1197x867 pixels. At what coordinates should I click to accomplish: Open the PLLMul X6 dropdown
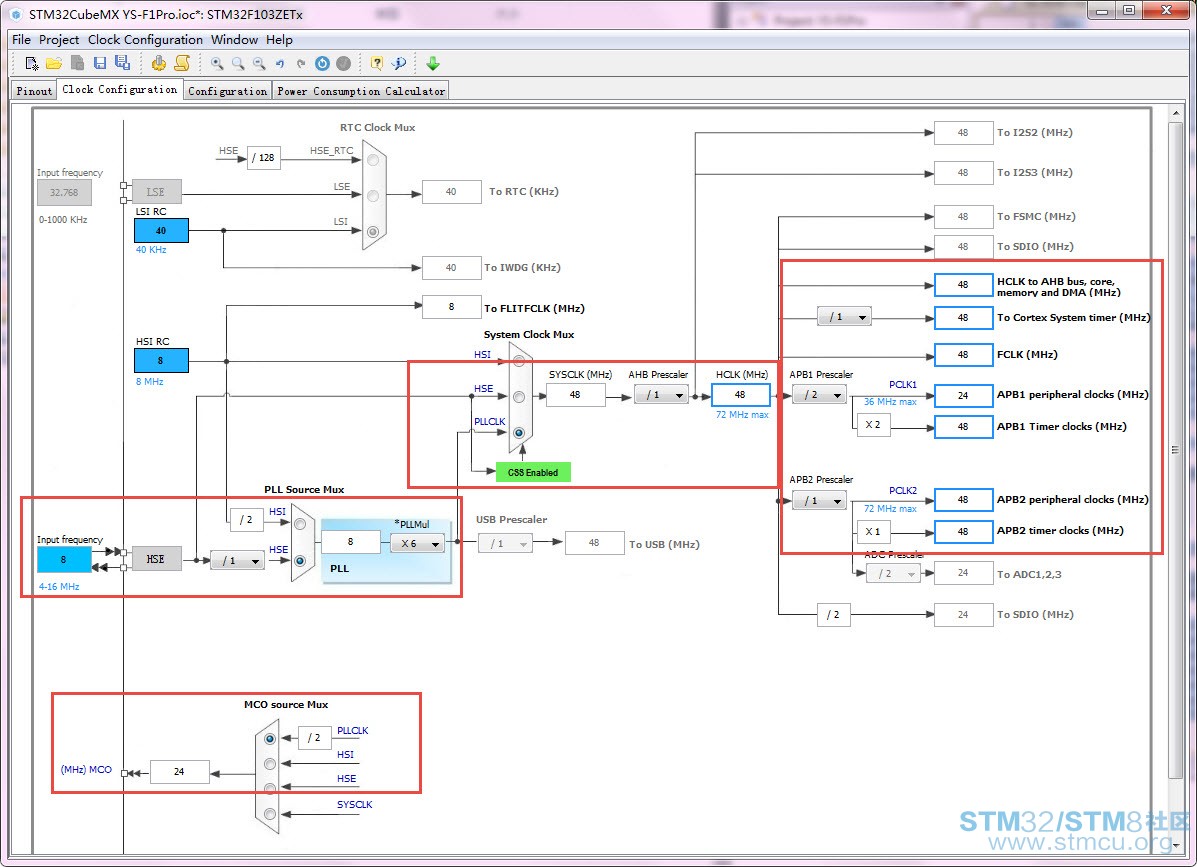[418, 543]
